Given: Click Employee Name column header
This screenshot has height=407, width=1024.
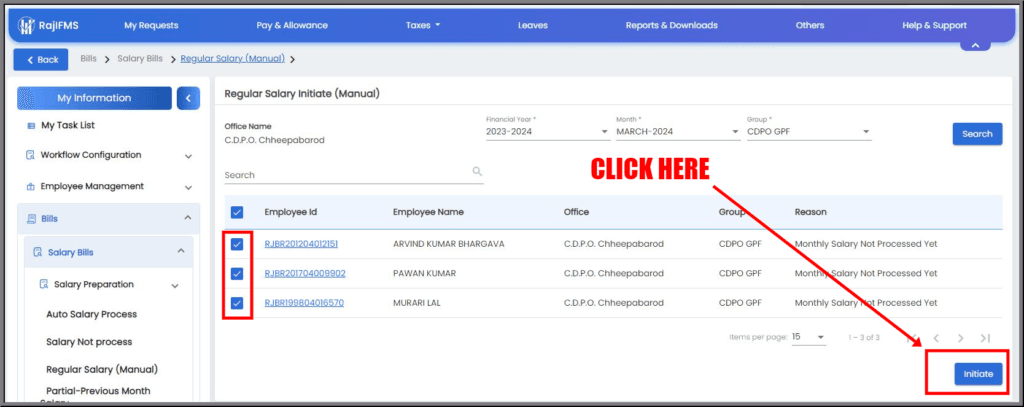Looking at the screenshot, I should point(428,212).
